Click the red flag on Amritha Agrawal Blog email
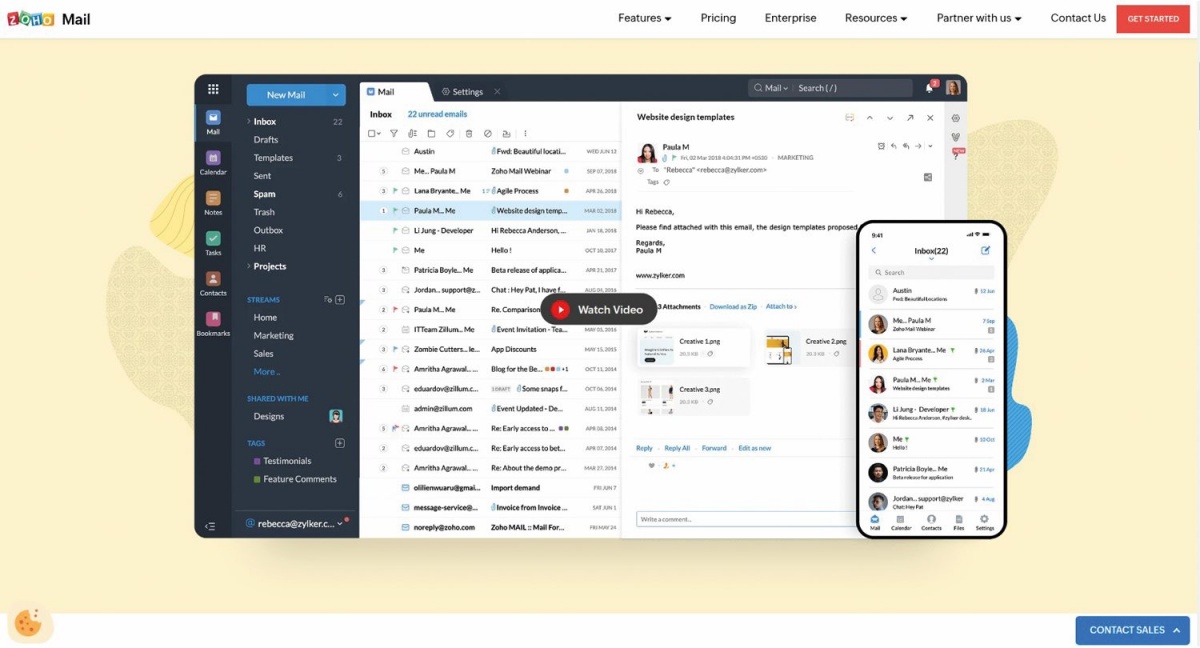Viewport: 1200px width, 648px height. (395, 369)
